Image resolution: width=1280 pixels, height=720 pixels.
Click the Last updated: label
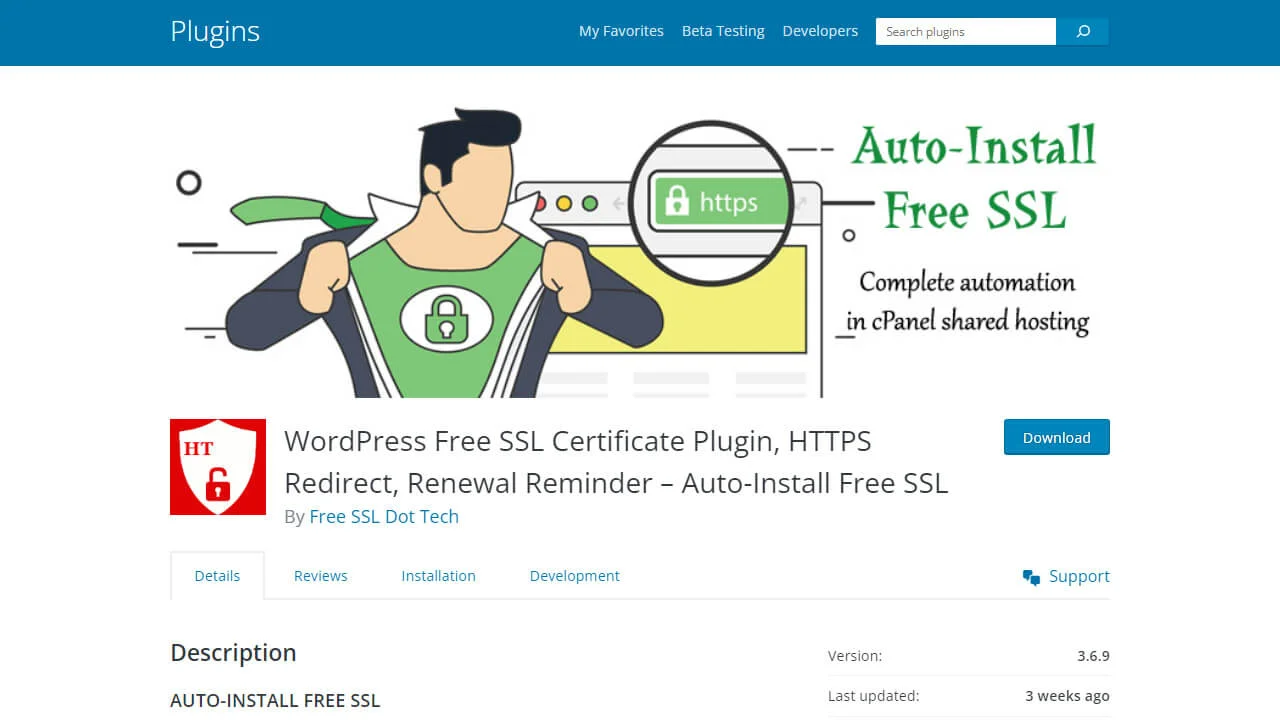(873, 695)
